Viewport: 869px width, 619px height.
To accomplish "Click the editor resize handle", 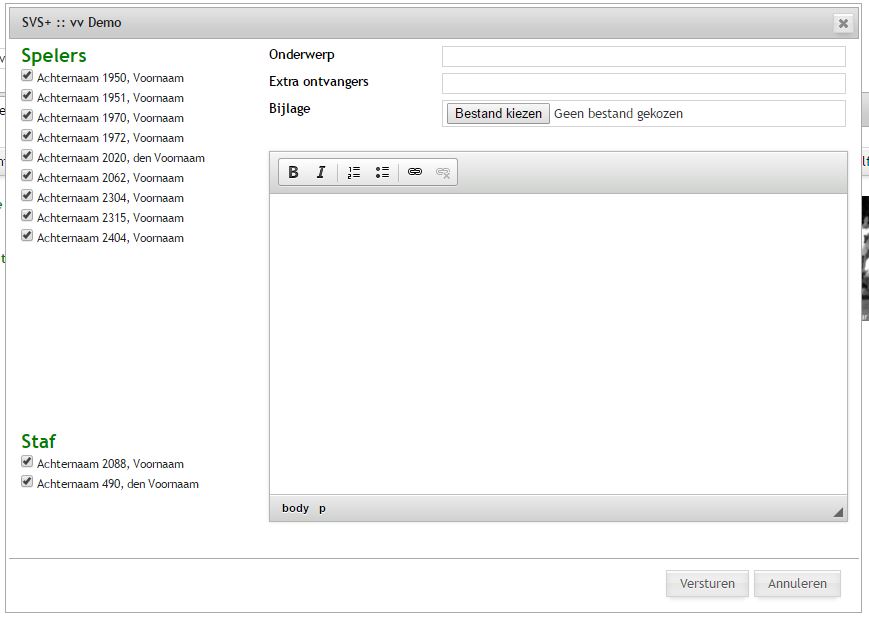I will [838, 512].
